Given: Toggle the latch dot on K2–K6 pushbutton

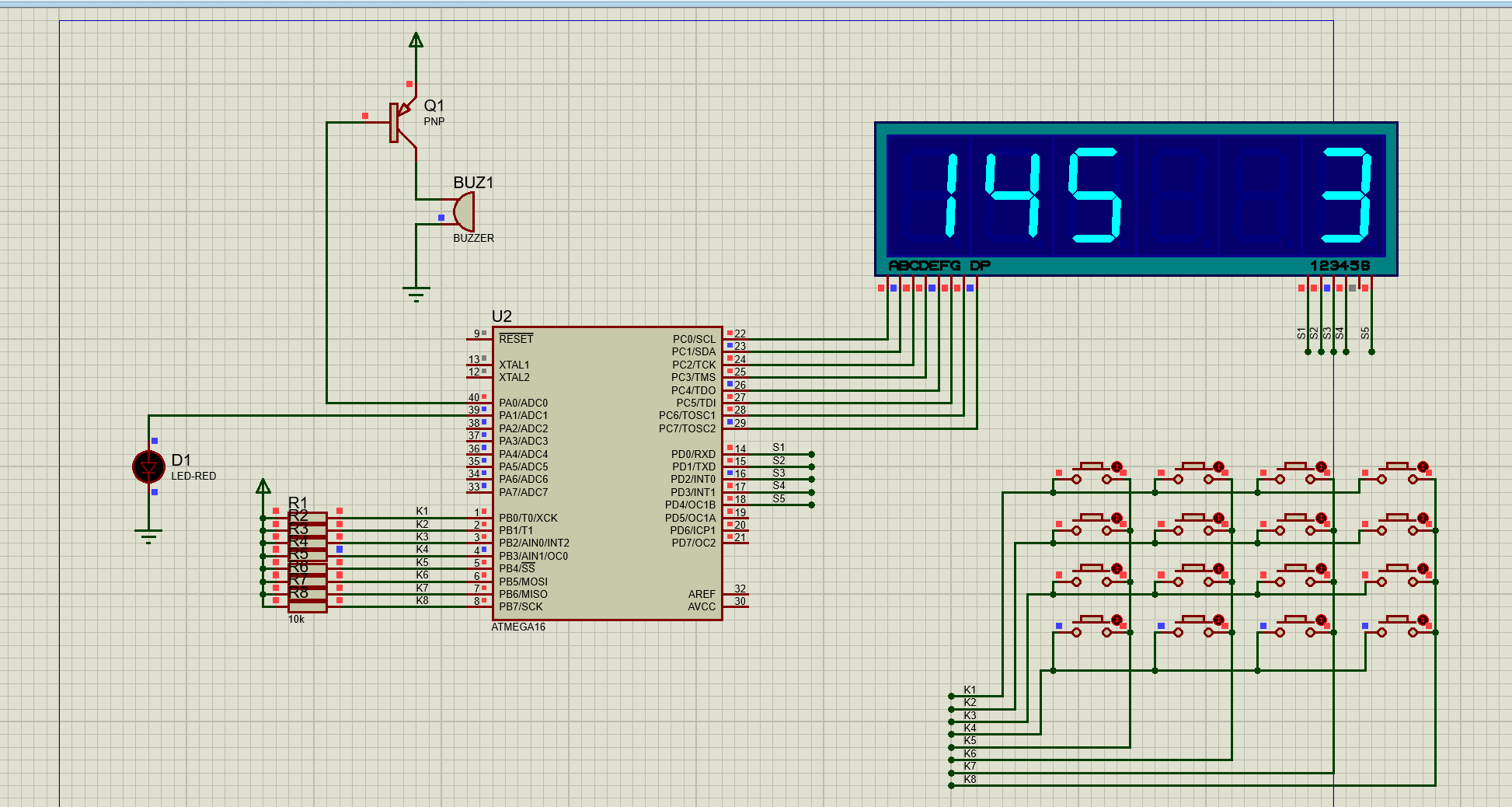Looking at the screenshot, I should (x=1218, y=518).
